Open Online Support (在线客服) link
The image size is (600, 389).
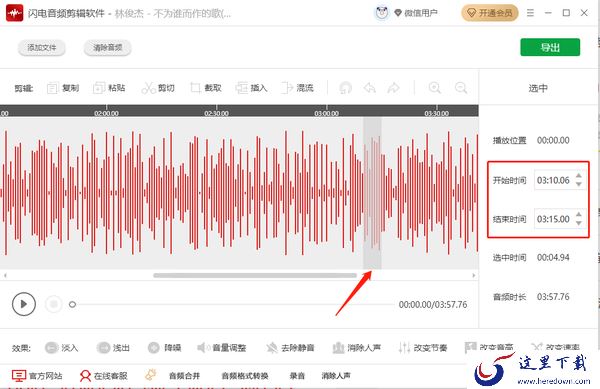(104, 376)
